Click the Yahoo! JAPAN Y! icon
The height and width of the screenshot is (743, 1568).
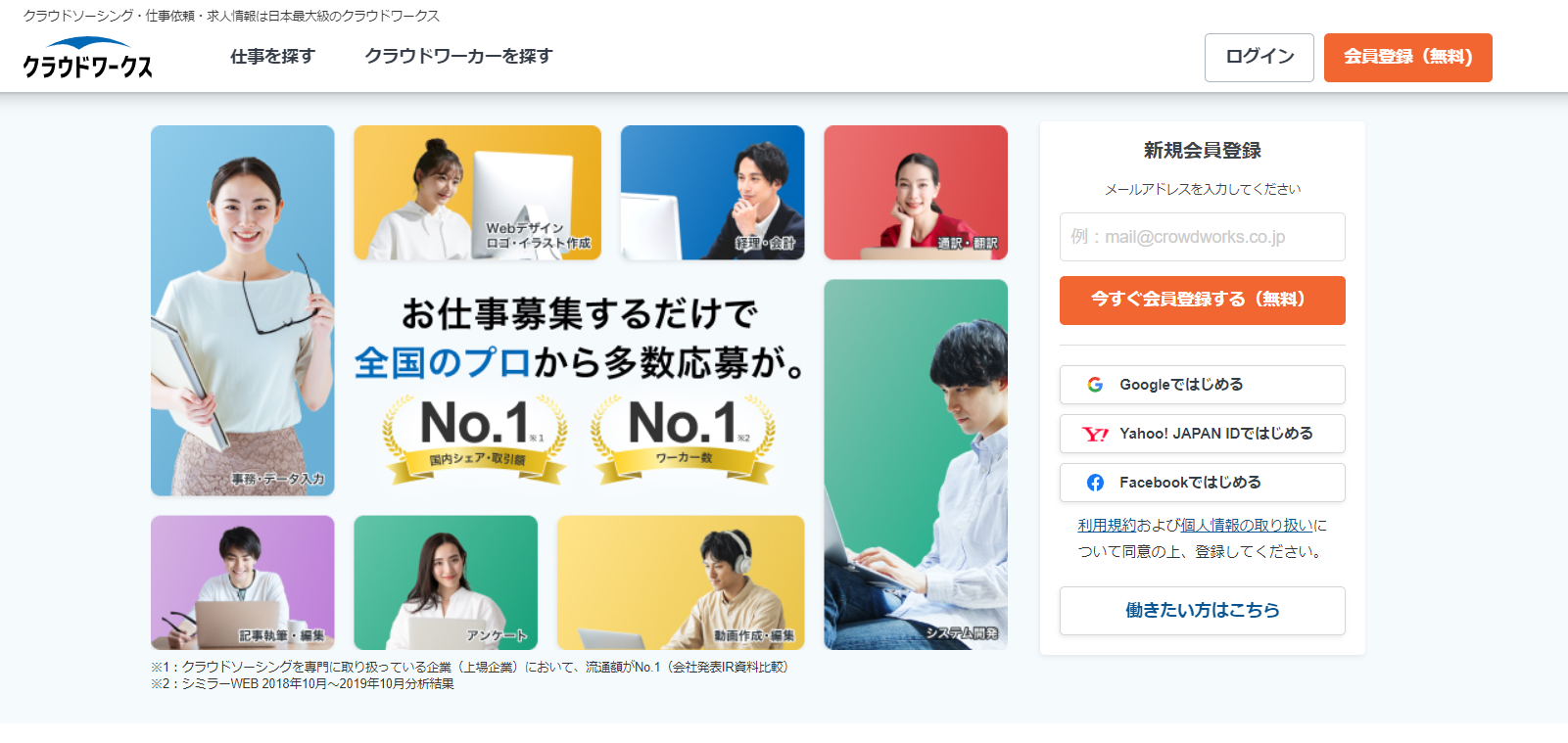click(1095, 434)
